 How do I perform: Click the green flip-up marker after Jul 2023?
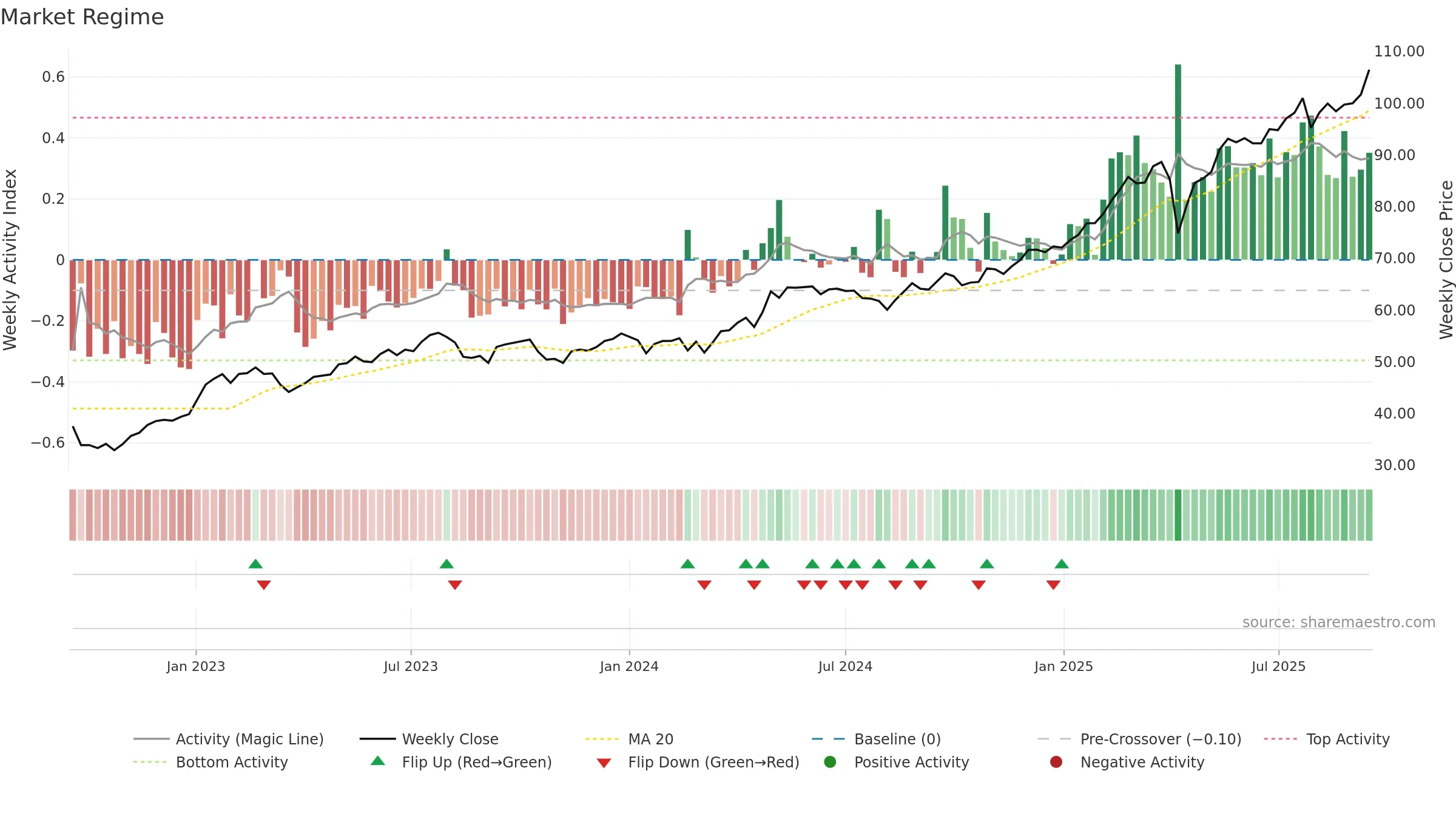(x=447, y=564)
